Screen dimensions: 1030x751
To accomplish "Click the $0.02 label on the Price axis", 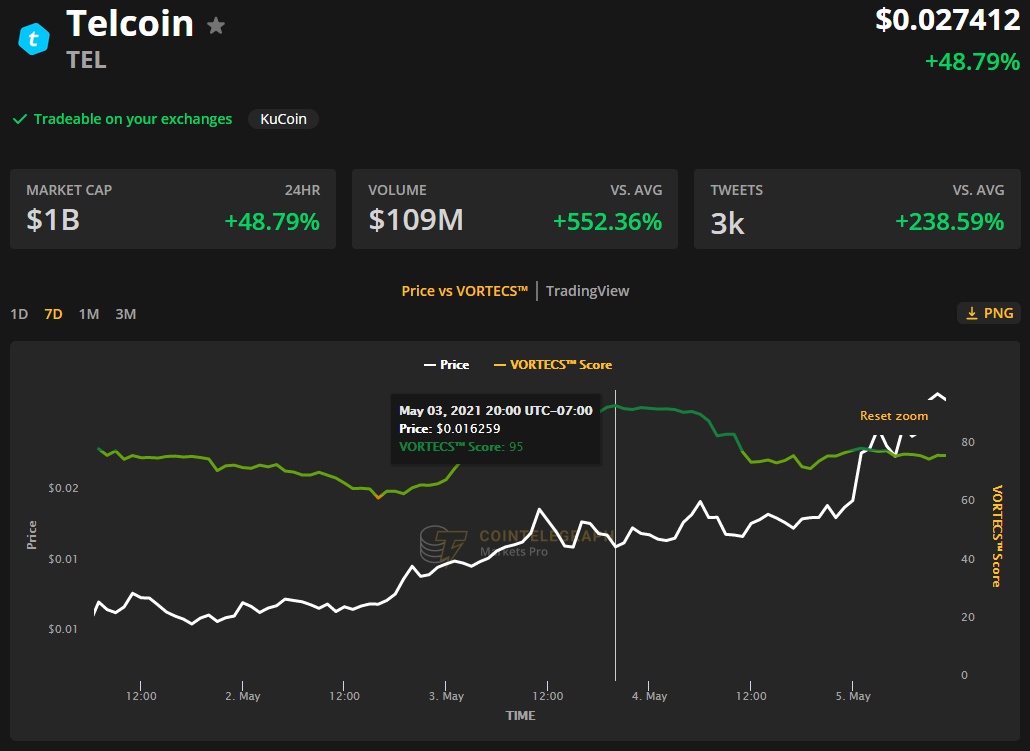I will pyautogui.click(x=63, y=488).
